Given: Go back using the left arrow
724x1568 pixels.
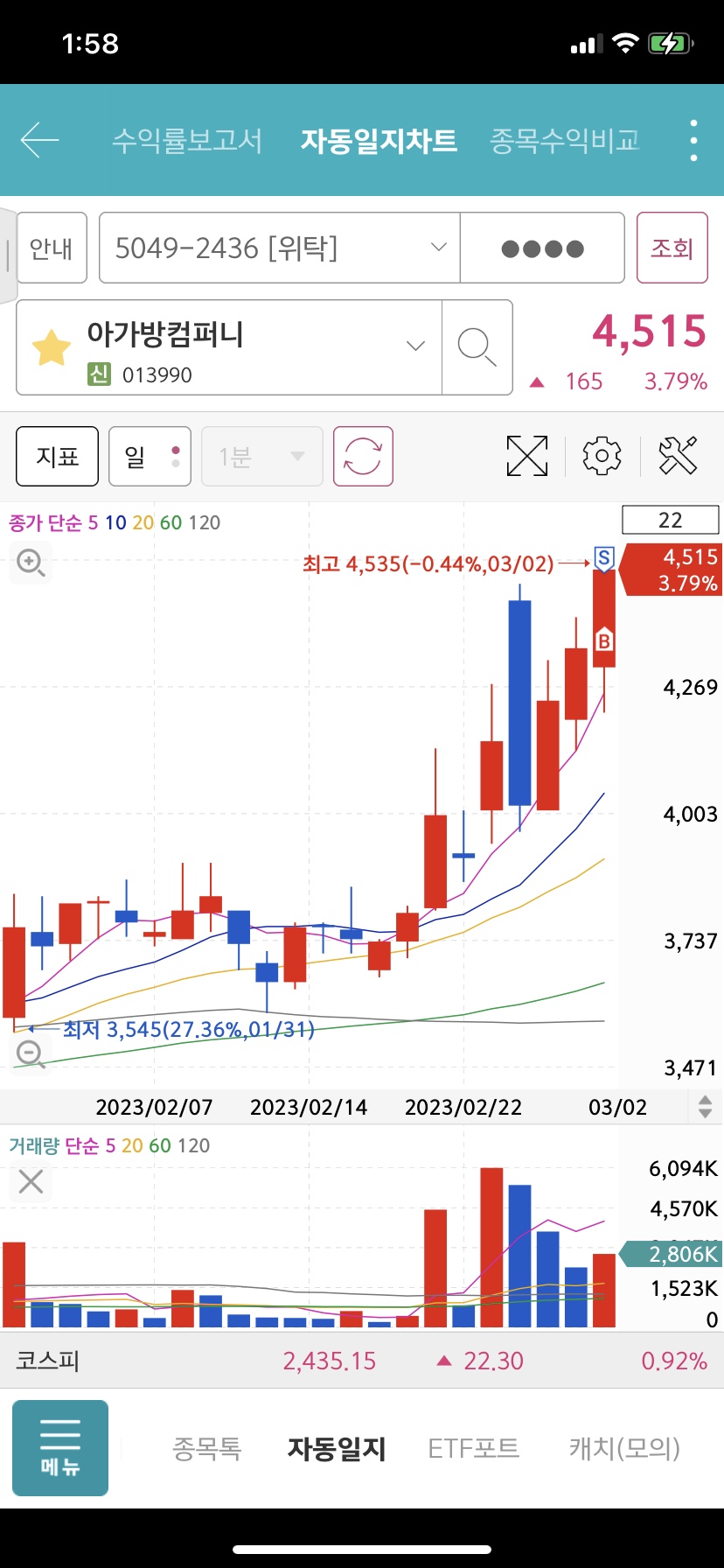Looking at the screenshot, I should click(x=39, y=140).
